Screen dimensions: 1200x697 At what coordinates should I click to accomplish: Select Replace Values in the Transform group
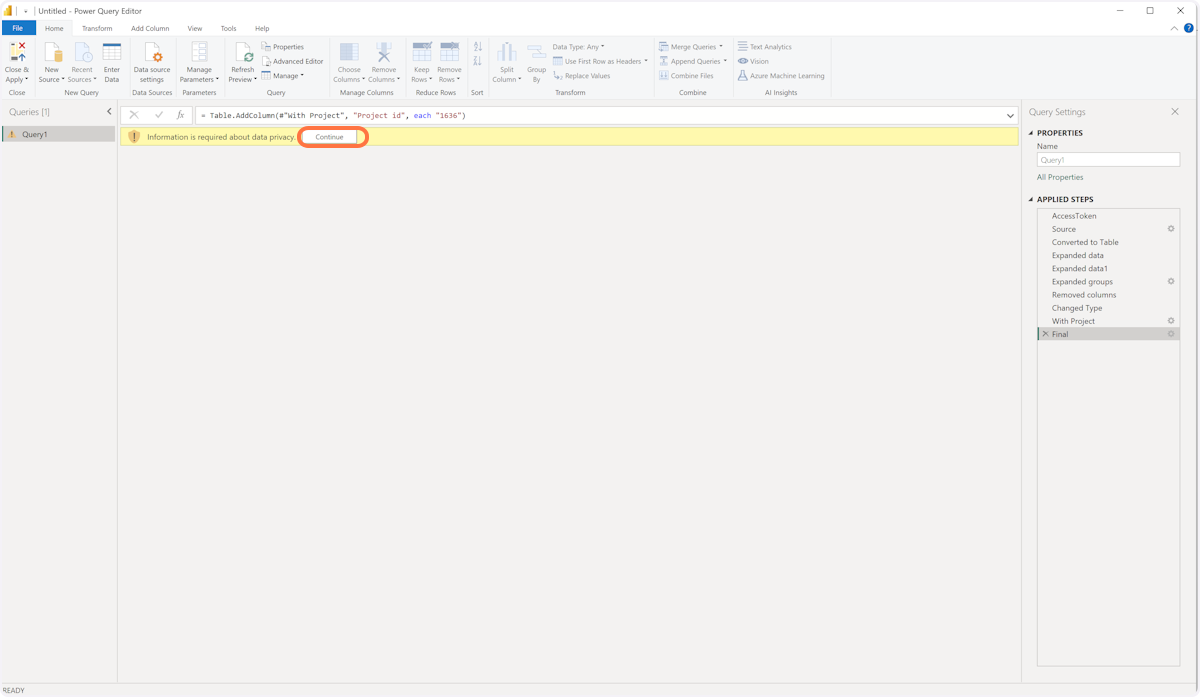click(x=581, y=76)
